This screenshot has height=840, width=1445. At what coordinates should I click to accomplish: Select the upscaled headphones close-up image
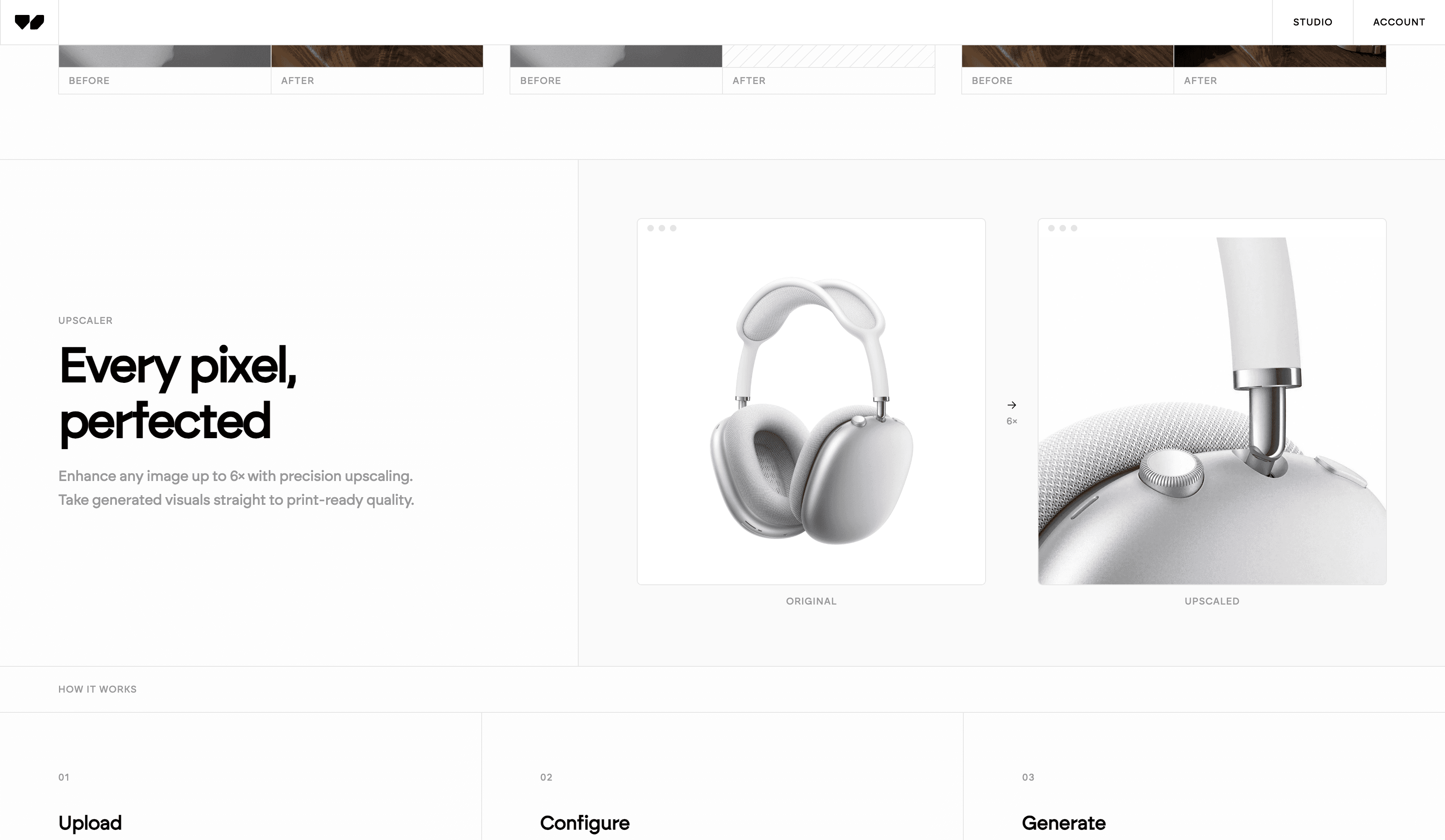[x=1212, y=411]
